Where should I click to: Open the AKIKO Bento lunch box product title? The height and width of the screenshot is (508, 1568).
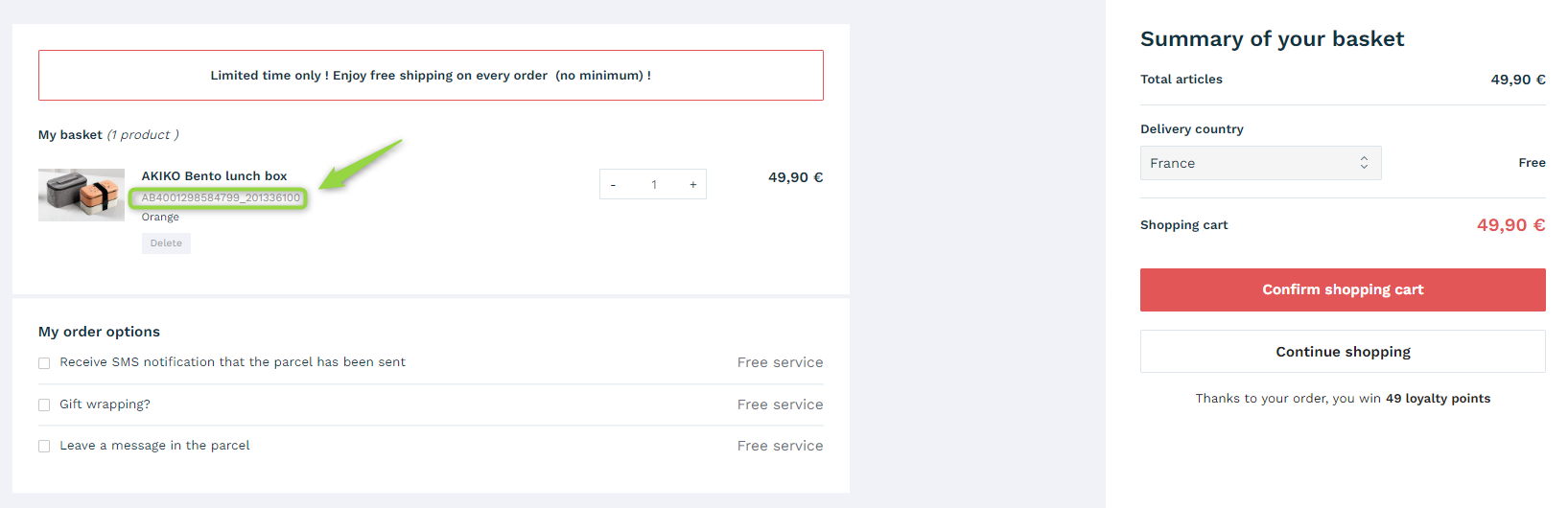pyautogui.click(x=214, y=176)
